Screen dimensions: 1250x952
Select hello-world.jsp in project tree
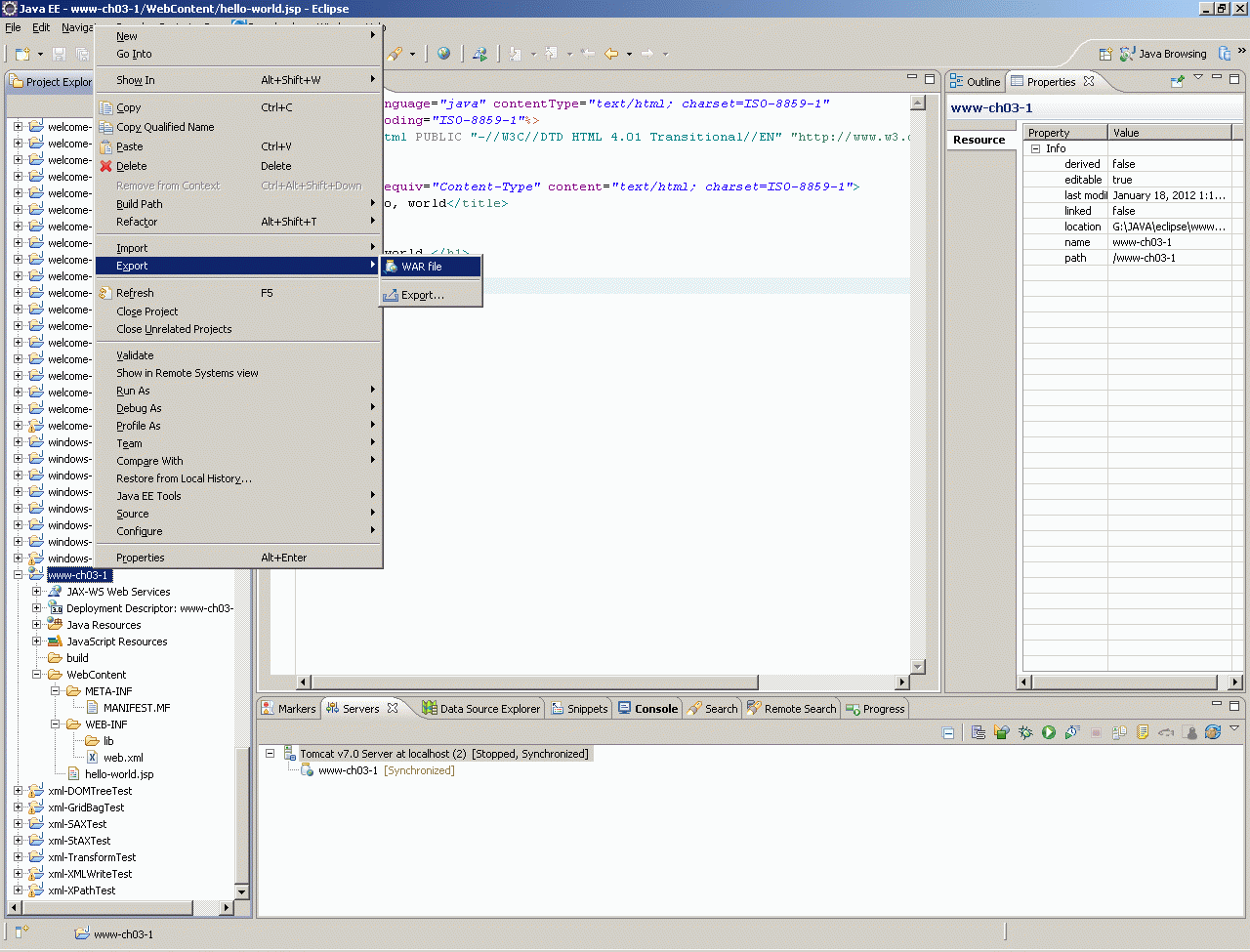pyautogui.click(x=118, y=774)
